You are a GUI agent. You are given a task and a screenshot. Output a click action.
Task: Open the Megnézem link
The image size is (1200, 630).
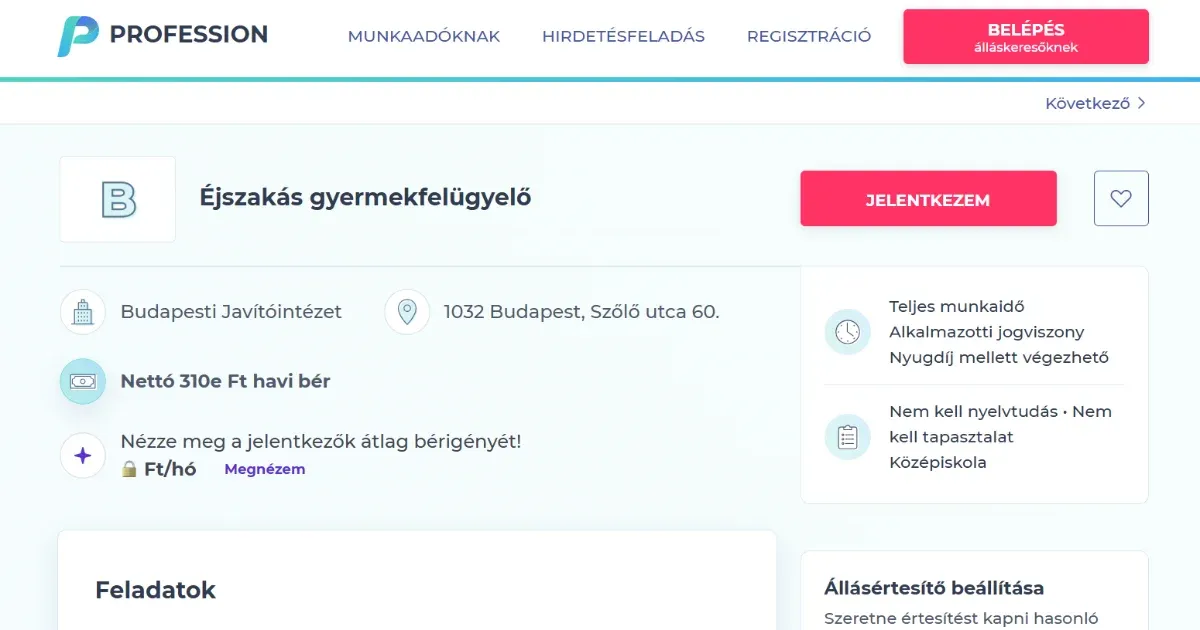coord(264,468)
